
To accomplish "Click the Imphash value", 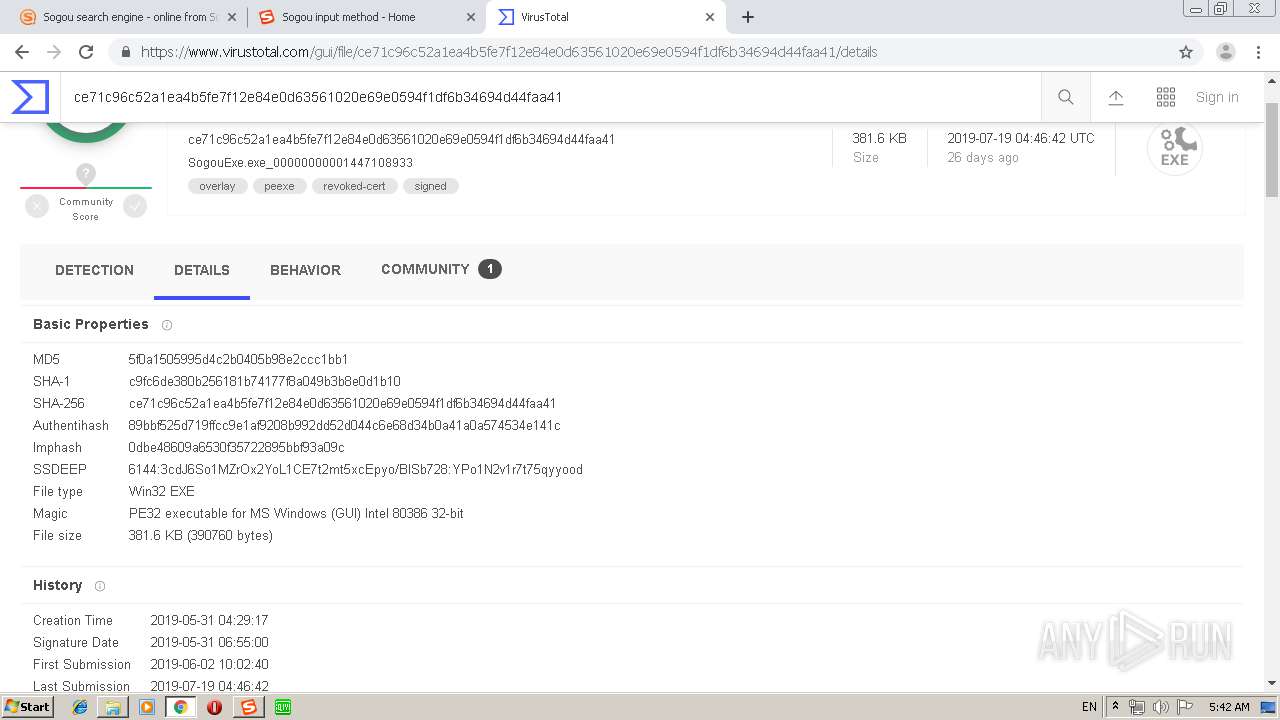I will tap(236, 447).
